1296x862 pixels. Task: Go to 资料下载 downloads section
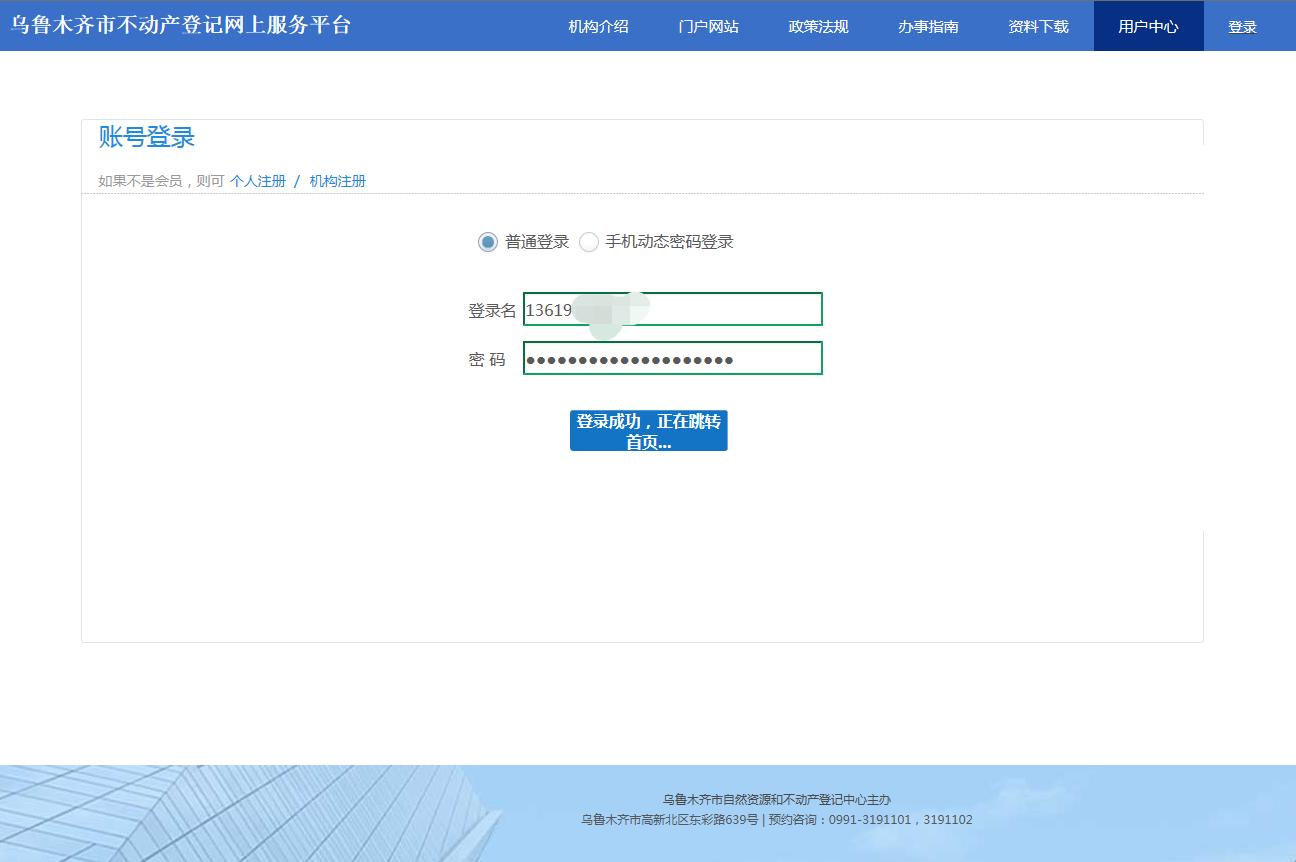point(1037,27)
